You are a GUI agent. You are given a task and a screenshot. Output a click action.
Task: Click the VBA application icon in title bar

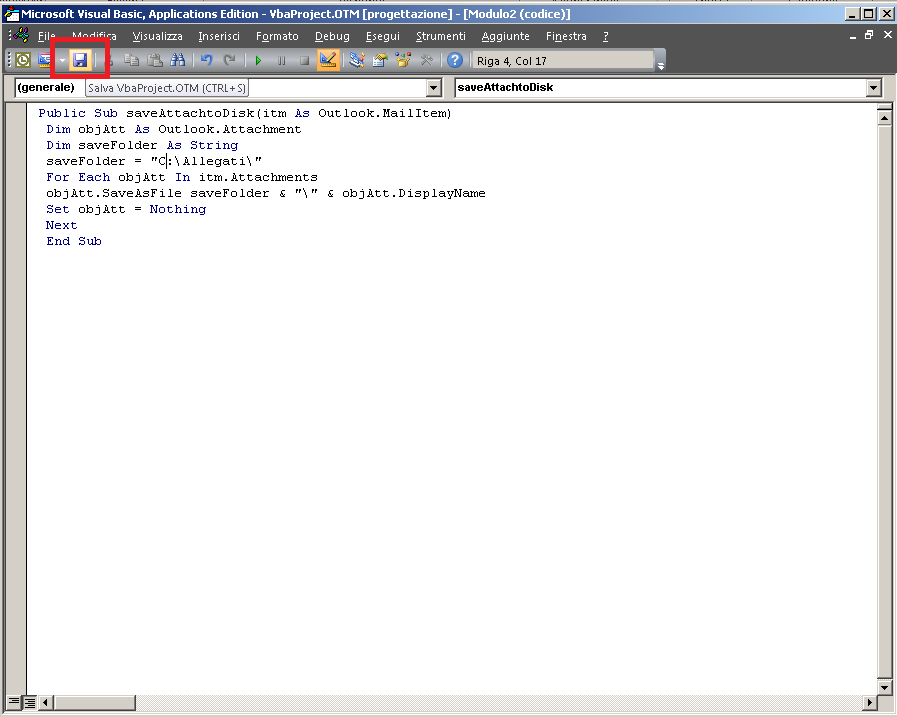(11, 14)
